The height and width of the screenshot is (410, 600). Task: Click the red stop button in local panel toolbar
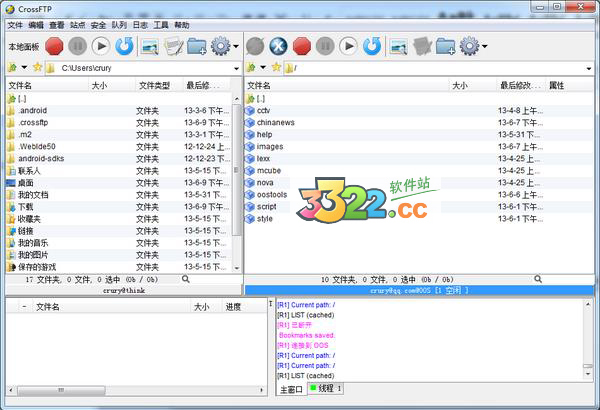[54, 46]
